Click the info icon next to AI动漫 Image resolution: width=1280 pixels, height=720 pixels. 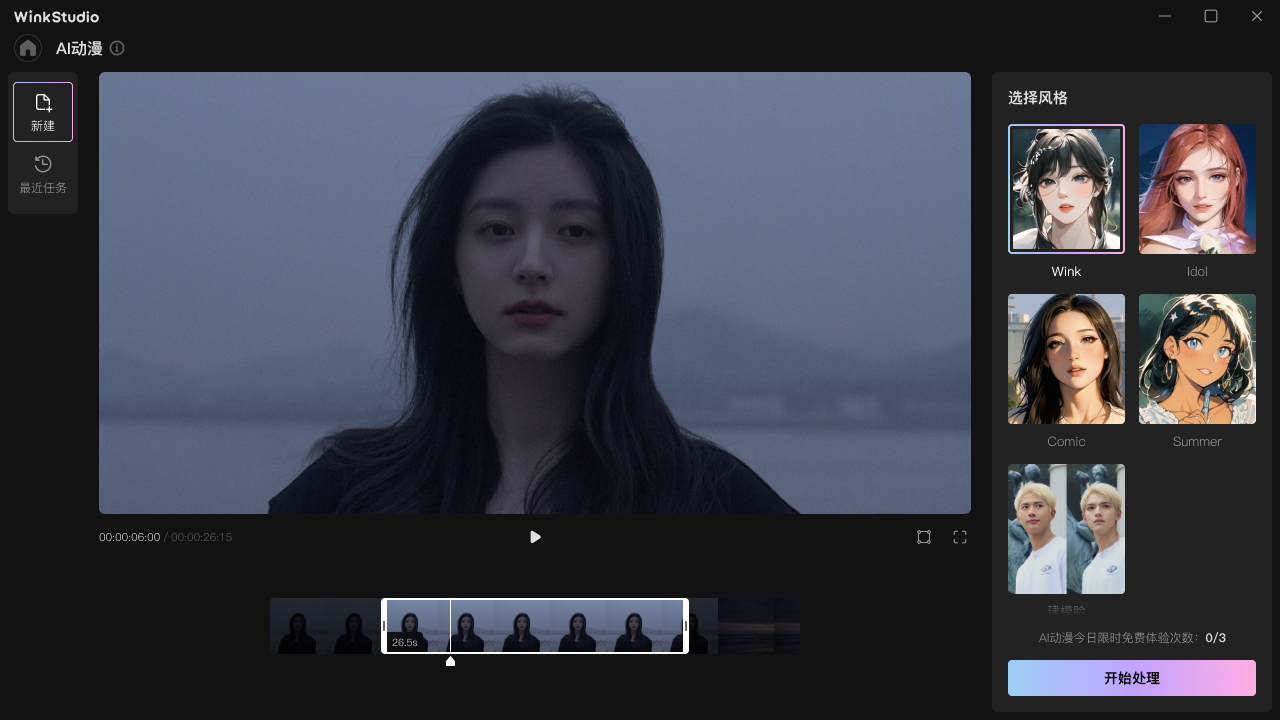(117, 48)
